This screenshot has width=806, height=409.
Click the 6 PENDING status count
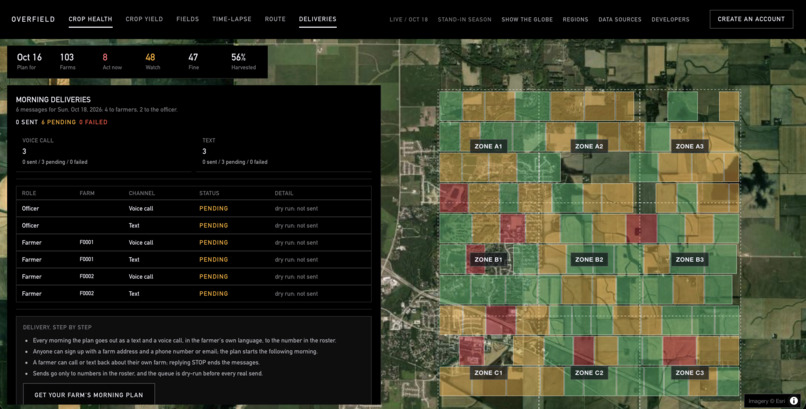[x=59, y=122]
